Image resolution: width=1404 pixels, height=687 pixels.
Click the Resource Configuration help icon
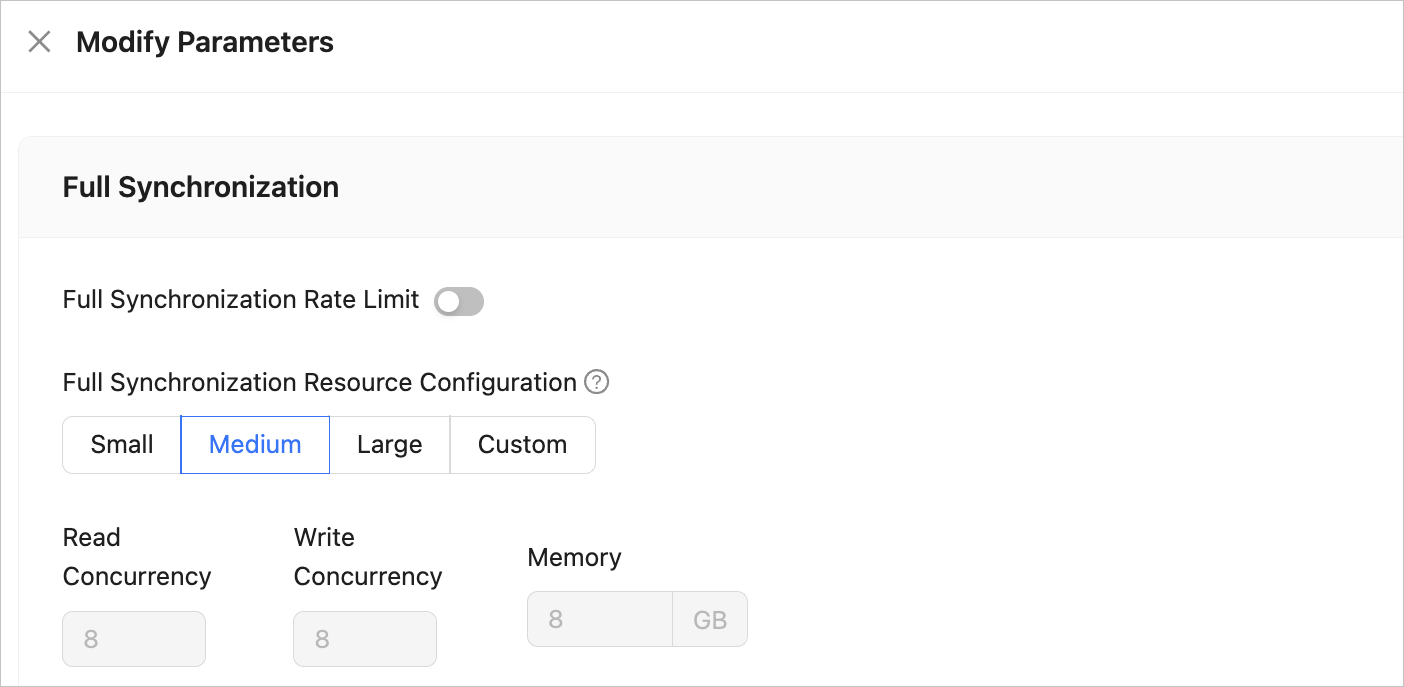[x=597, y=382]
